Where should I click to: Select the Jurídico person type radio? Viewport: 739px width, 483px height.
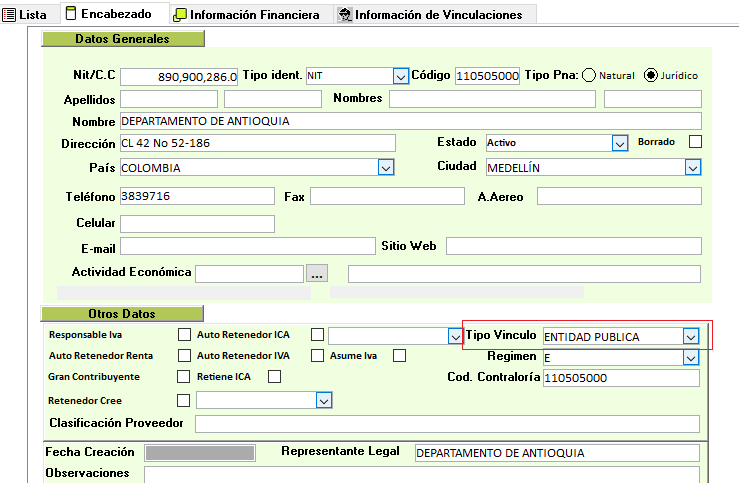[651, 75]
